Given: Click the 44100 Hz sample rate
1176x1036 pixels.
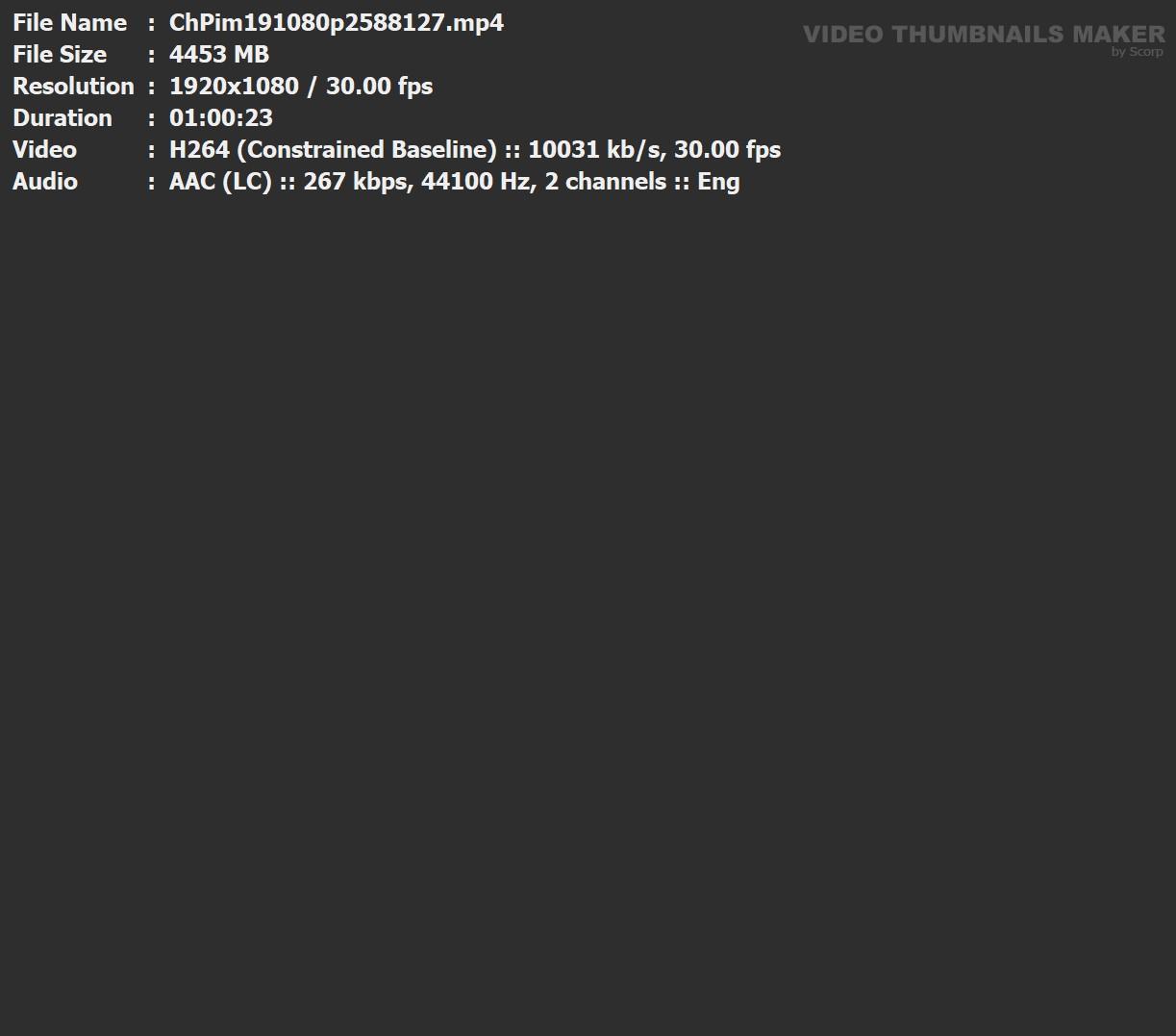Looking at the screenshot, I should (x=475, y=181).
